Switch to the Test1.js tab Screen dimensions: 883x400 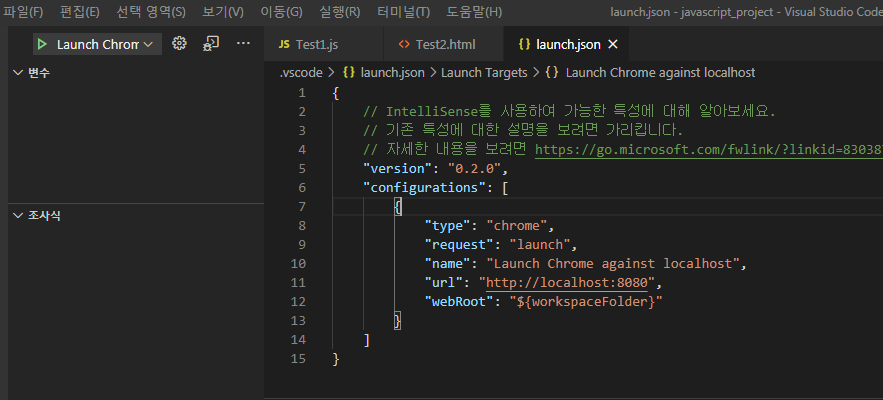tap(324, 45)
